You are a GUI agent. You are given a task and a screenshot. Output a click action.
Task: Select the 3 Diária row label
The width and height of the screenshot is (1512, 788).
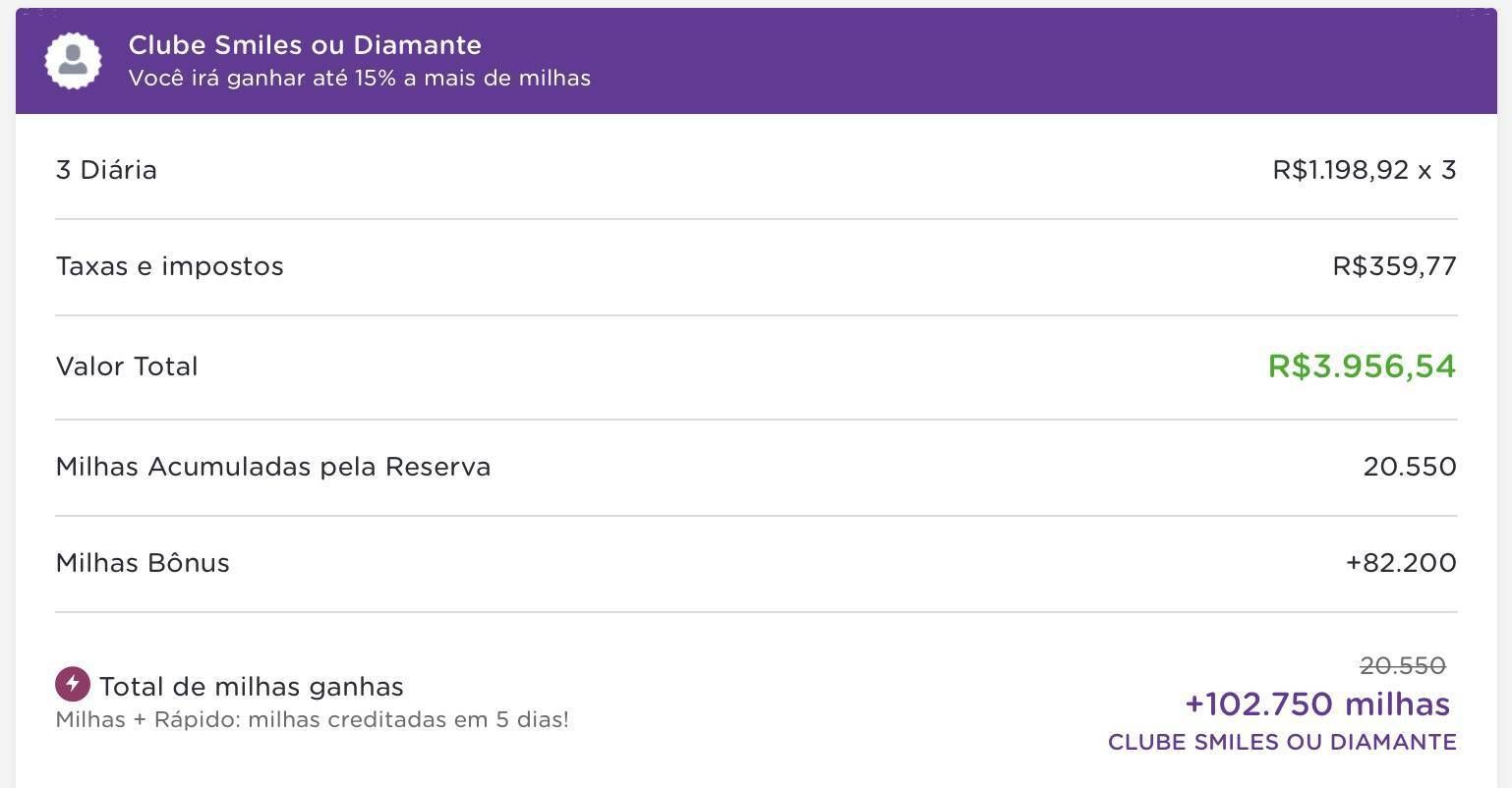click(x=106, y=170)
